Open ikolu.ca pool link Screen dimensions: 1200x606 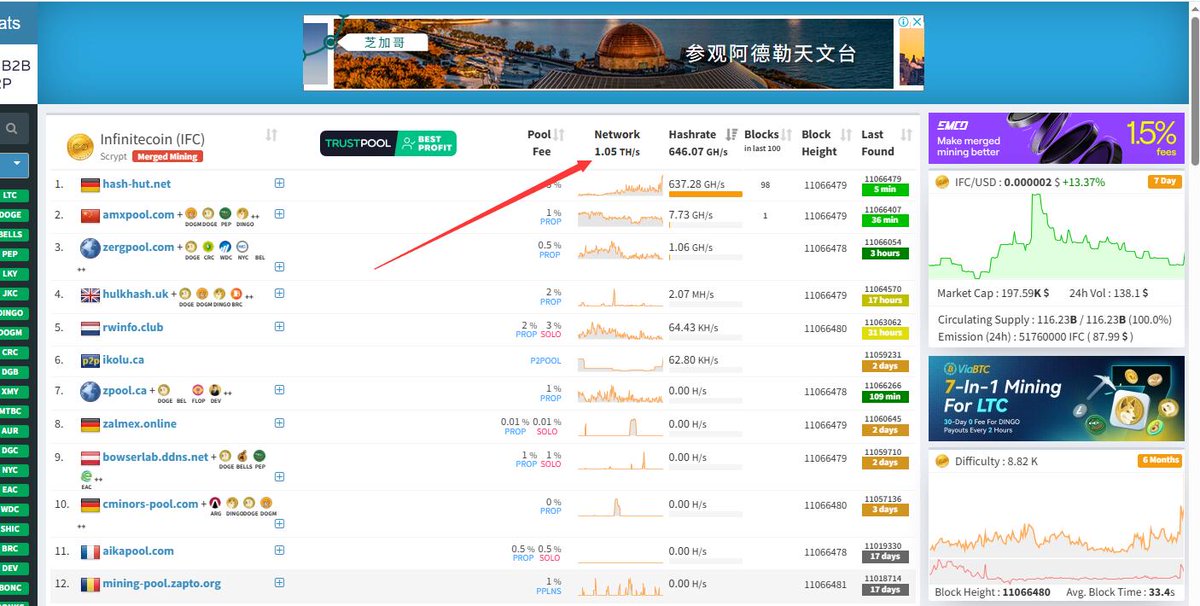[123, 360]
